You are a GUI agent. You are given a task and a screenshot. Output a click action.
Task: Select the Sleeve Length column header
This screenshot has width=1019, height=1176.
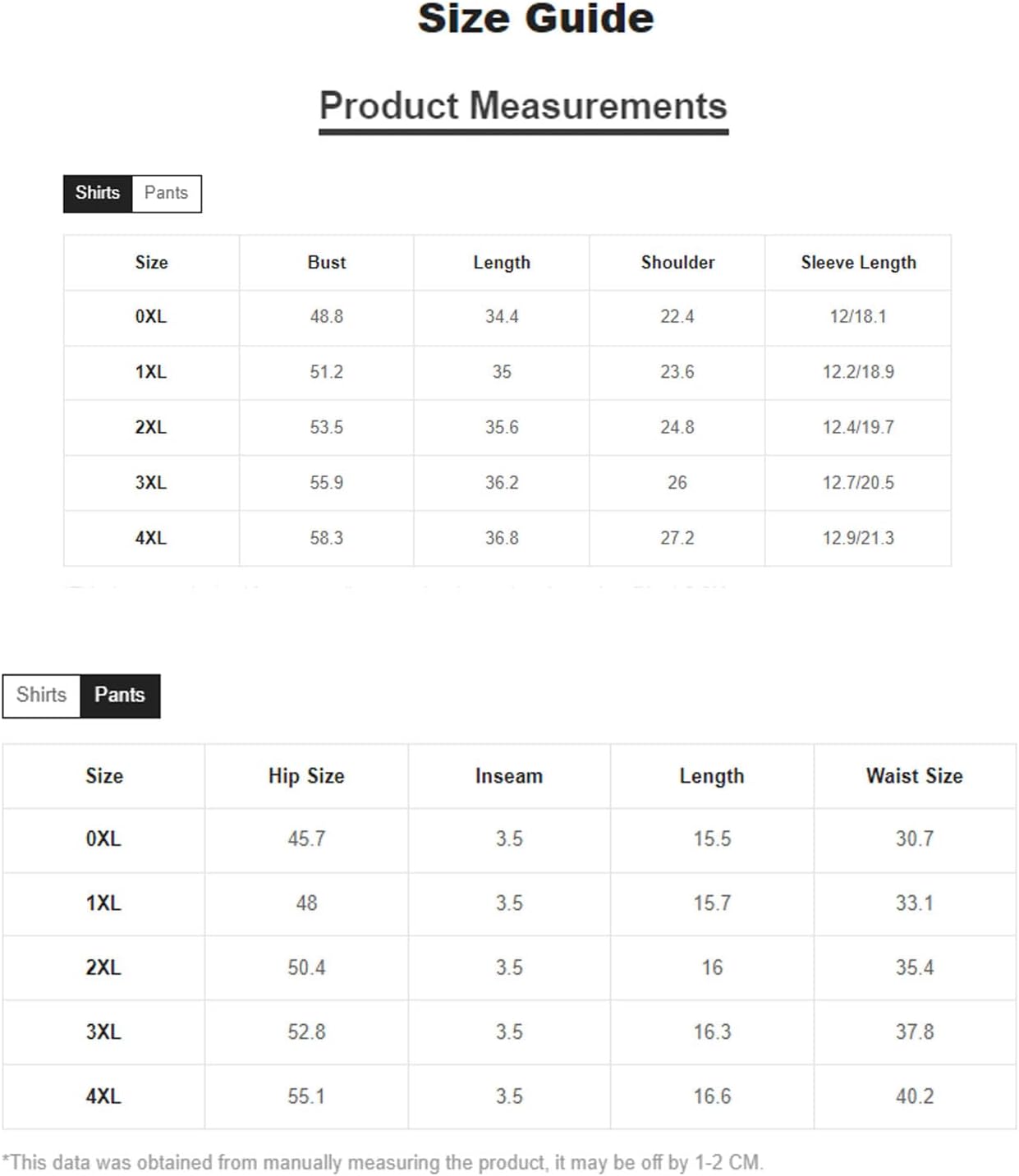(x=858, y=263)
